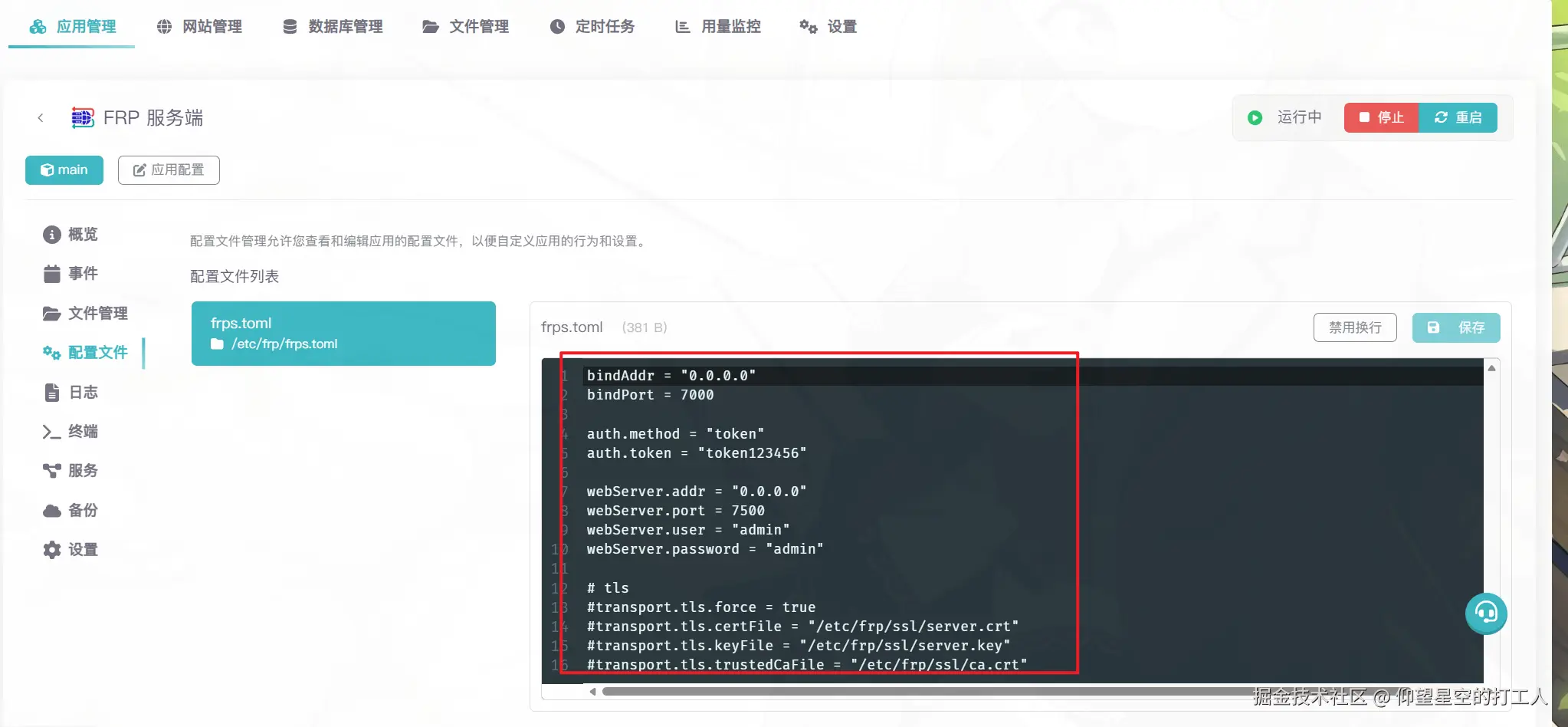Image resolution: width=1568 pixels, height=727 pixels.
Task: Click the 日志 document icon
Action: [51, 393]
